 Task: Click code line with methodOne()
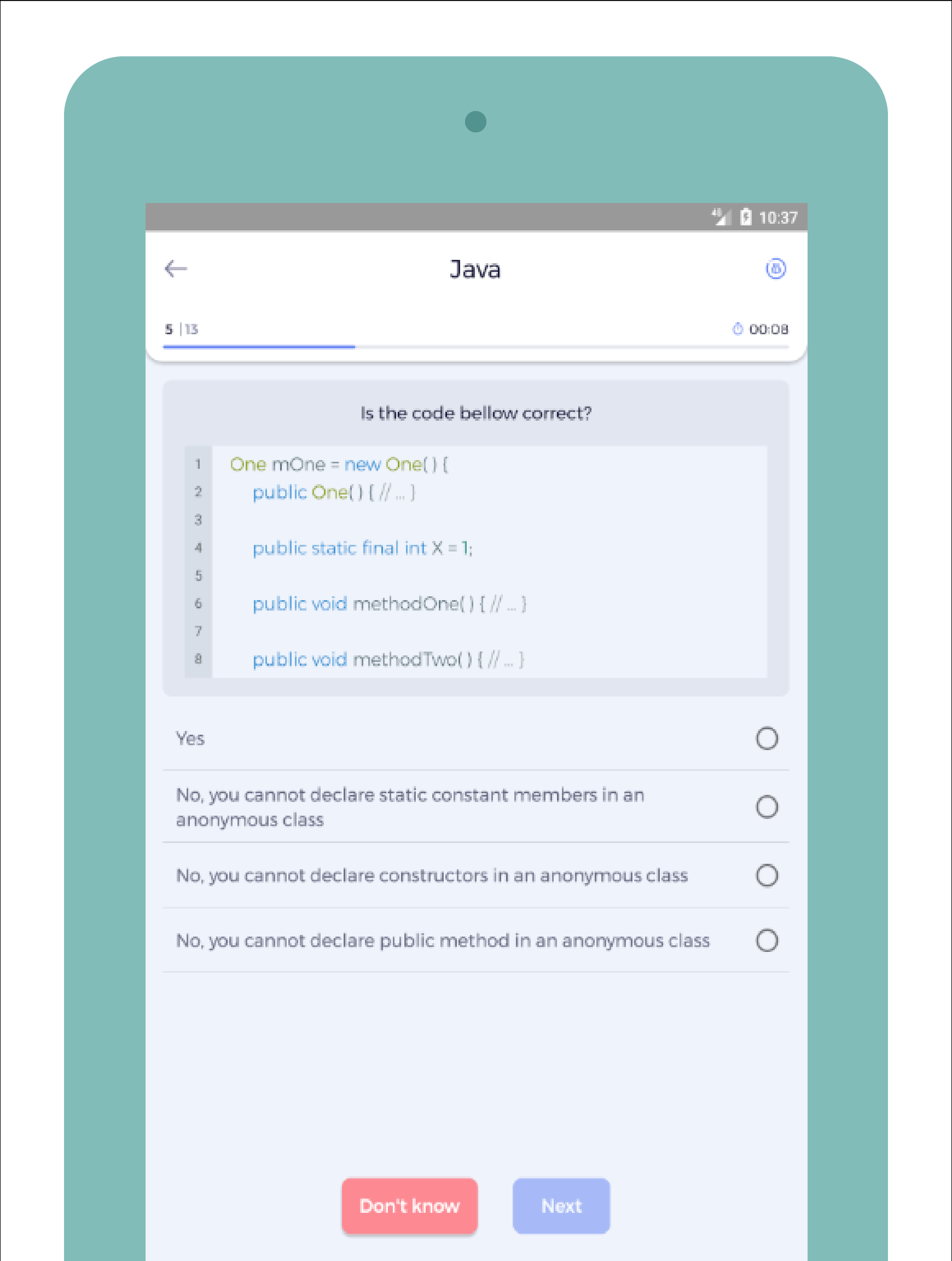pyautogui.click(x=390, y=604)
